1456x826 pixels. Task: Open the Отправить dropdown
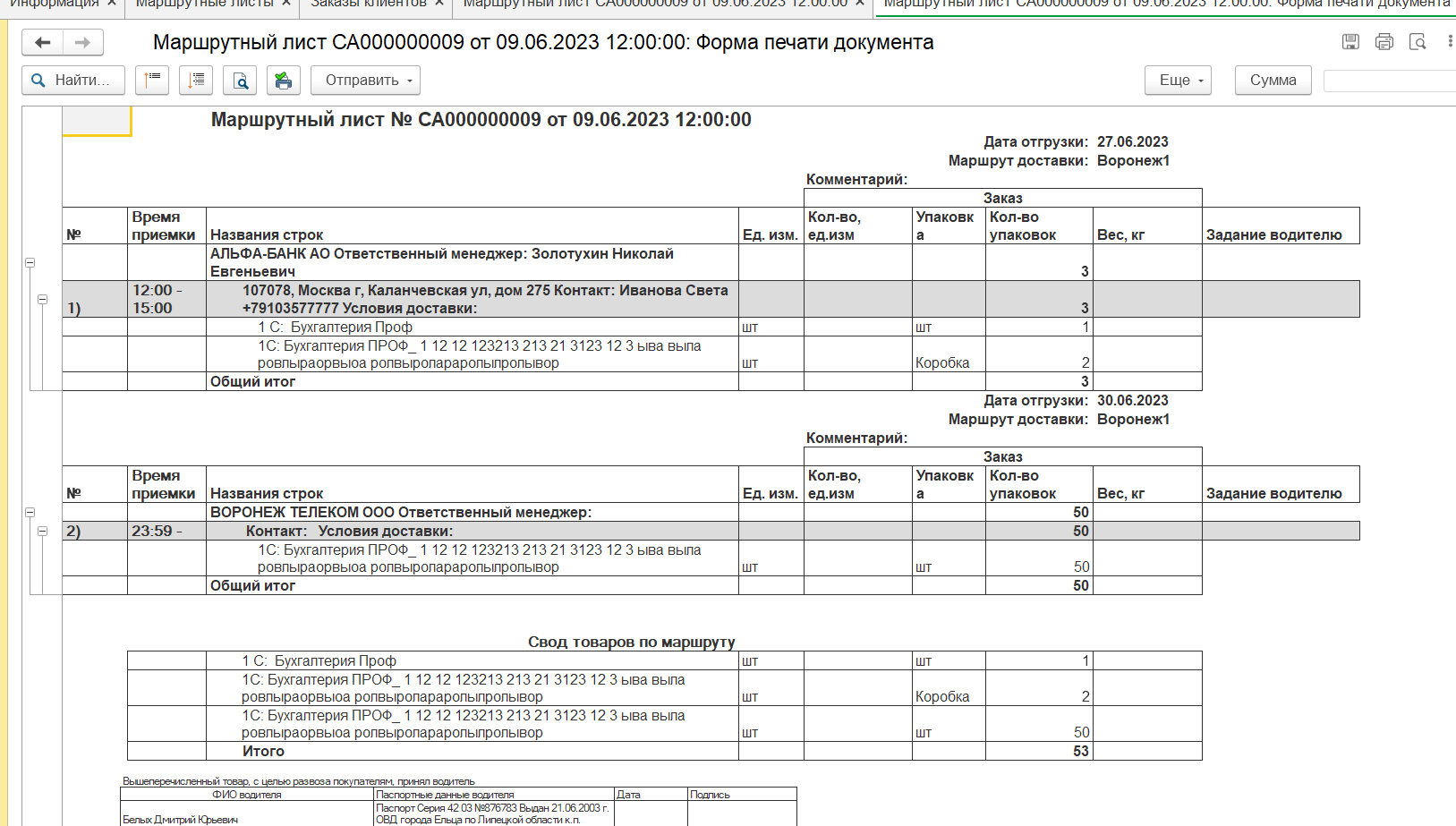pos(365,80)
